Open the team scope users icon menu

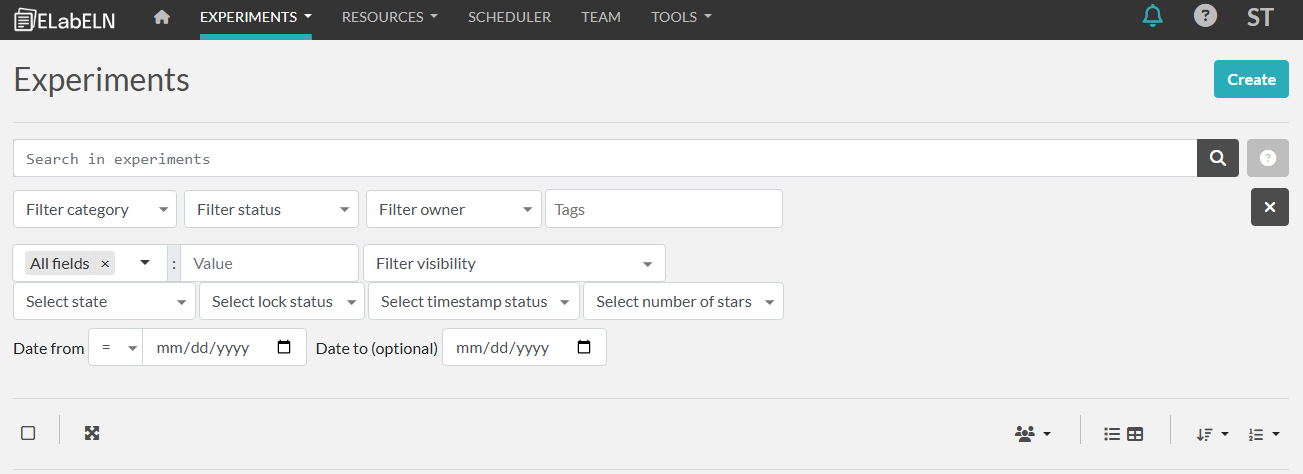(x=1033, y=434)
